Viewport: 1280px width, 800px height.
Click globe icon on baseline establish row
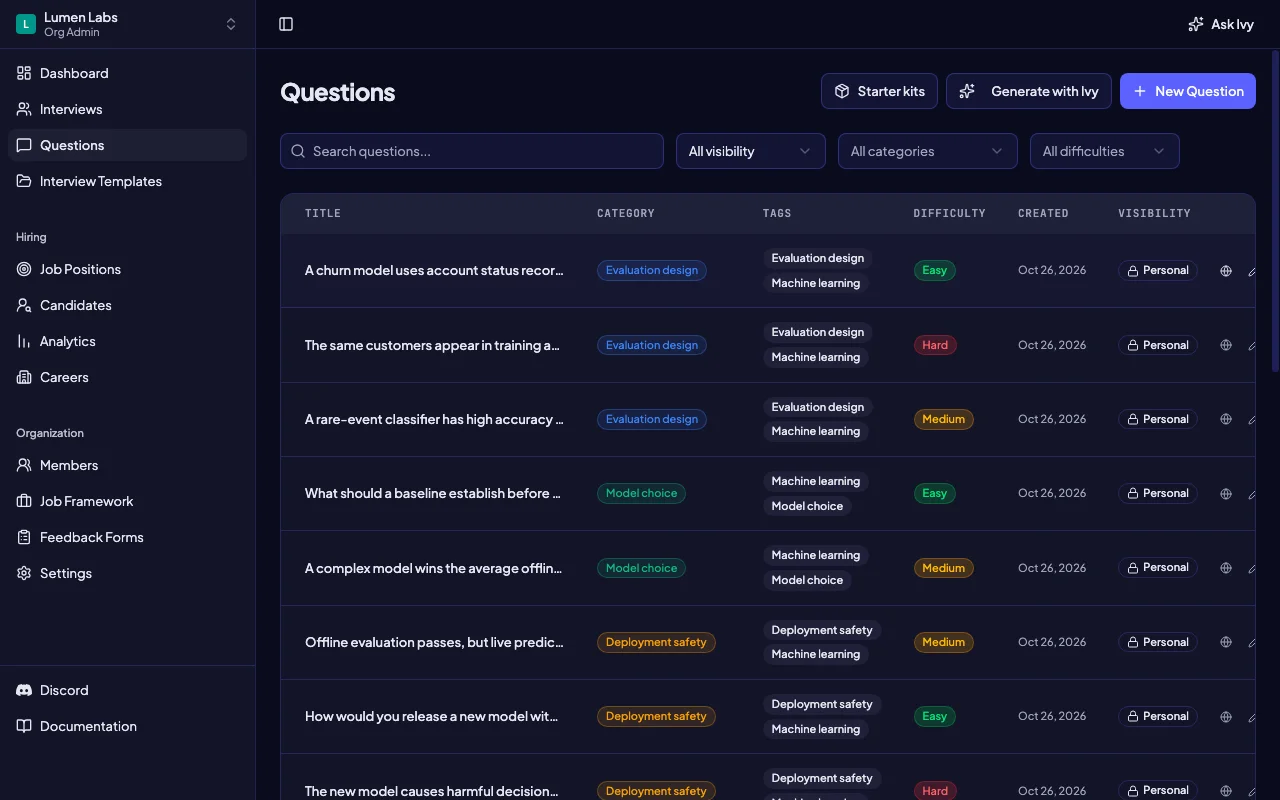1226,493
